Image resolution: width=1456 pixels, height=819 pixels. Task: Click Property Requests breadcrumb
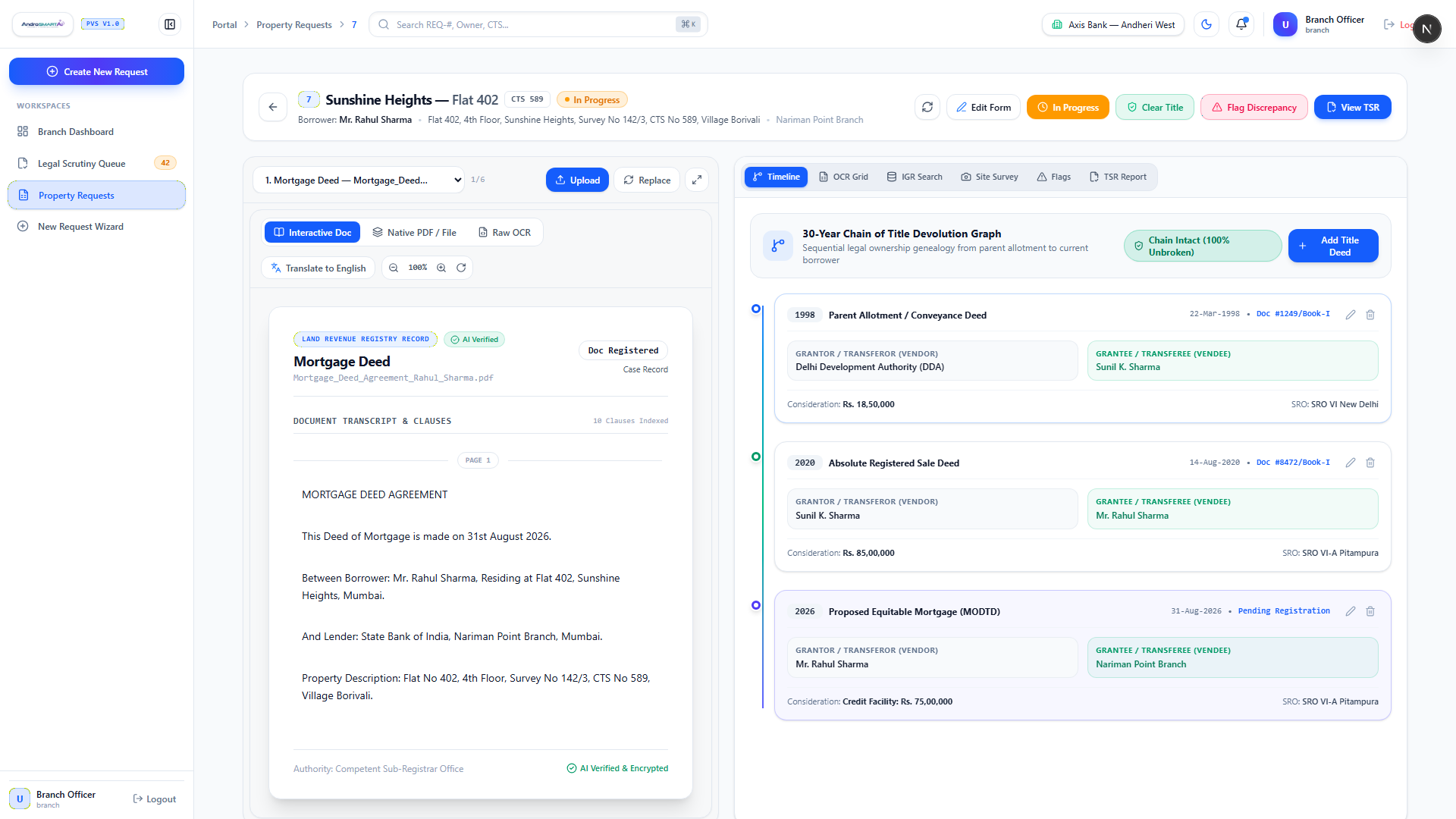point(294,25)
